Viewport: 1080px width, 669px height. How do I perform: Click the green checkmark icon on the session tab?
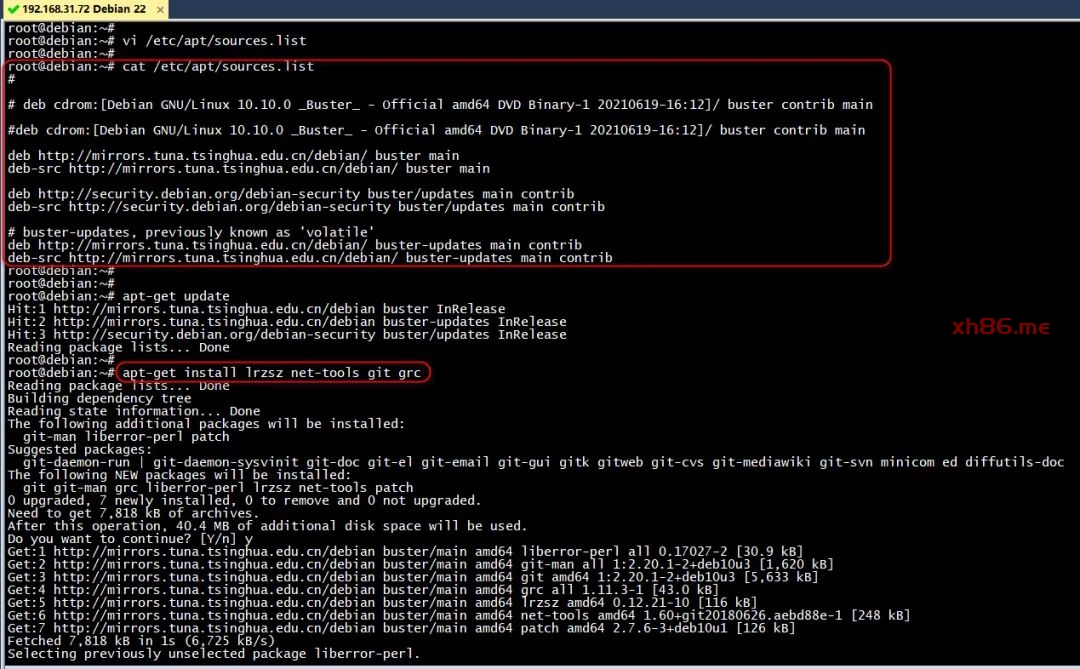[x=13, y=9]
